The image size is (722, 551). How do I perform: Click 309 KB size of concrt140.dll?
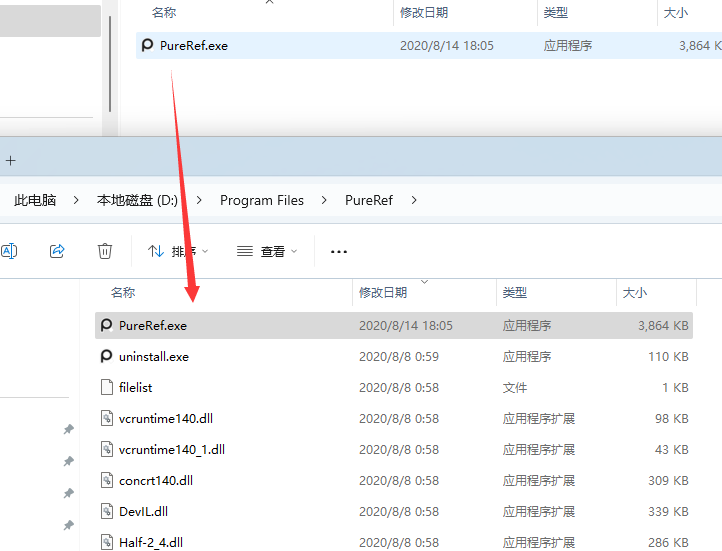pyautogui.click(x=668, y=481)
